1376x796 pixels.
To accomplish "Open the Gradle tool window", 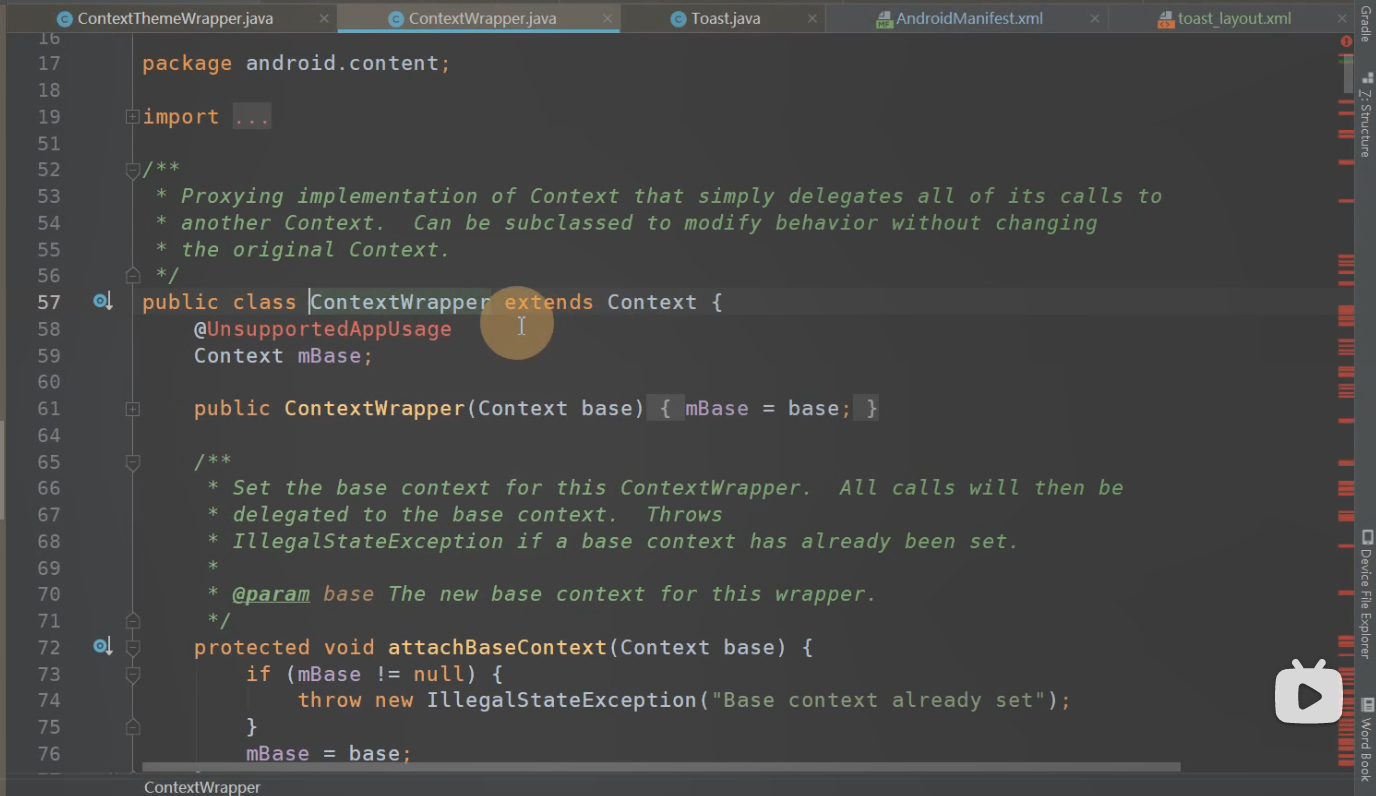I will (x=1366, y=24).
